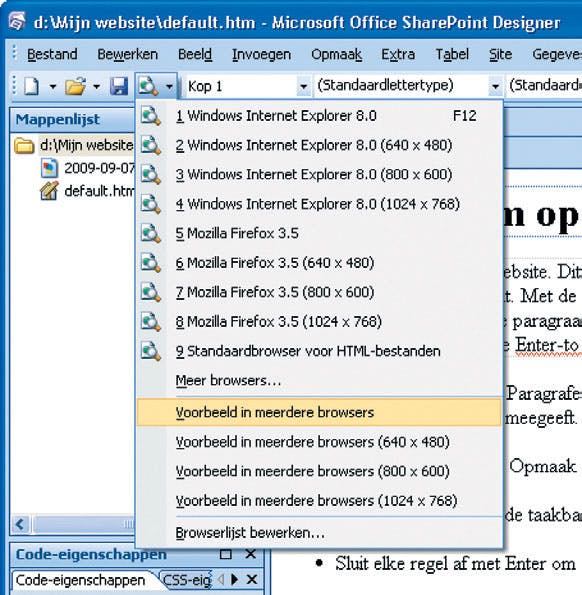Click icon beside Mozilla Firefox 3.5 (640 x 480)
Viewport: 582px width, 595px height.
point(151,263)
